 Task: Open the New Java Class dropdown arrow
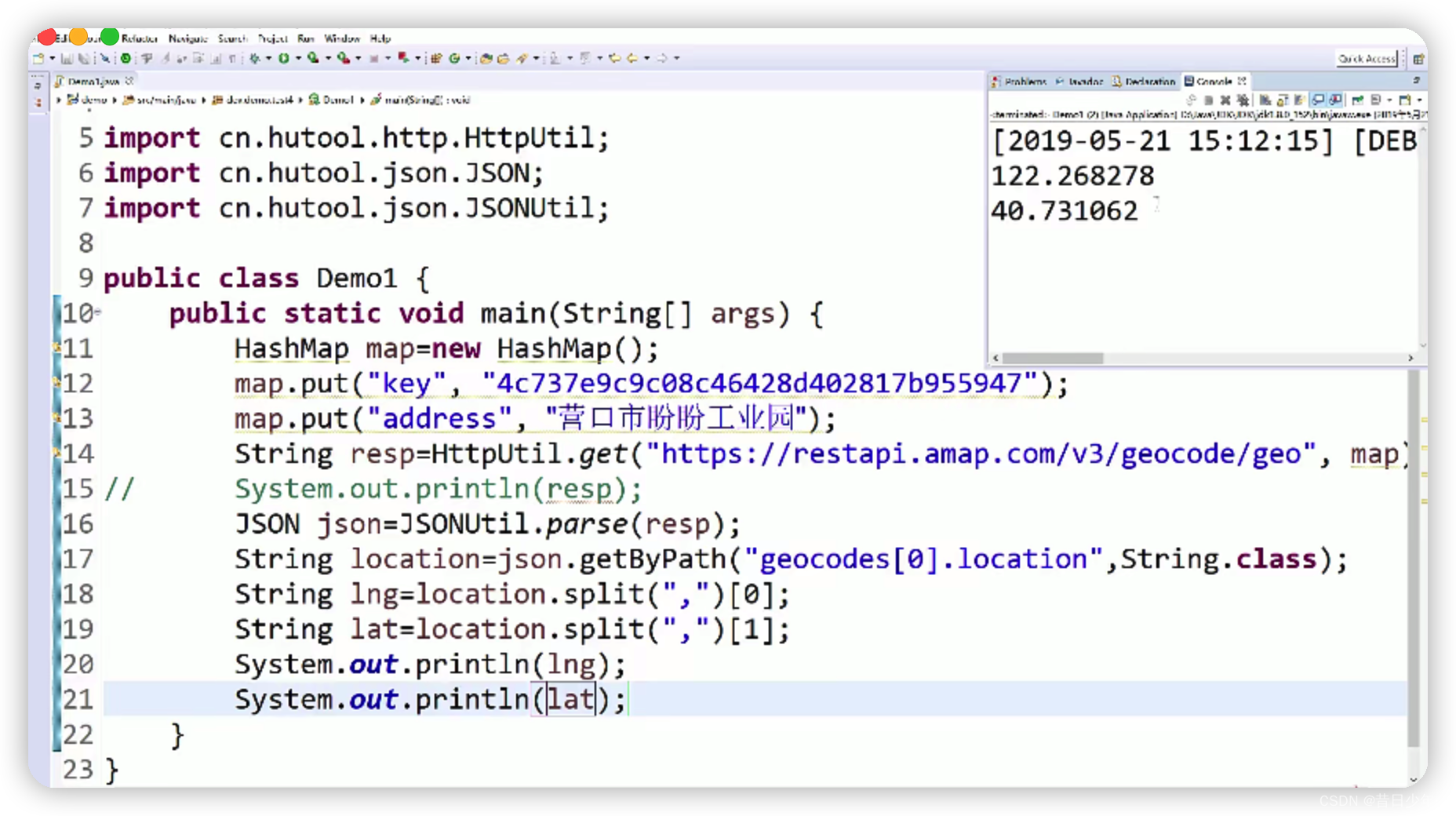tap(468, 58)
